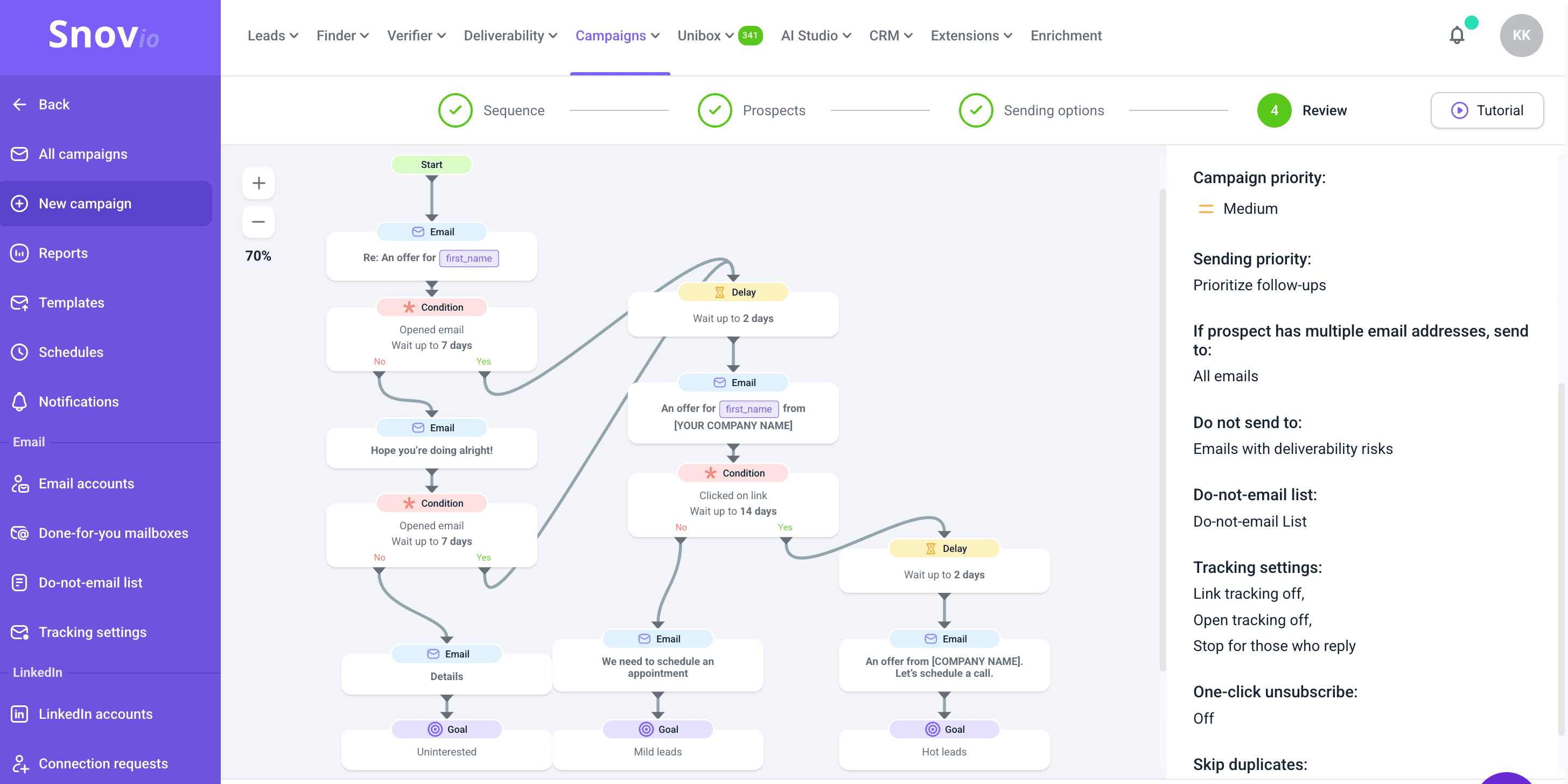Click the zoom out minus control
This screenshot has width=1568, height=784.
(258, 221)
